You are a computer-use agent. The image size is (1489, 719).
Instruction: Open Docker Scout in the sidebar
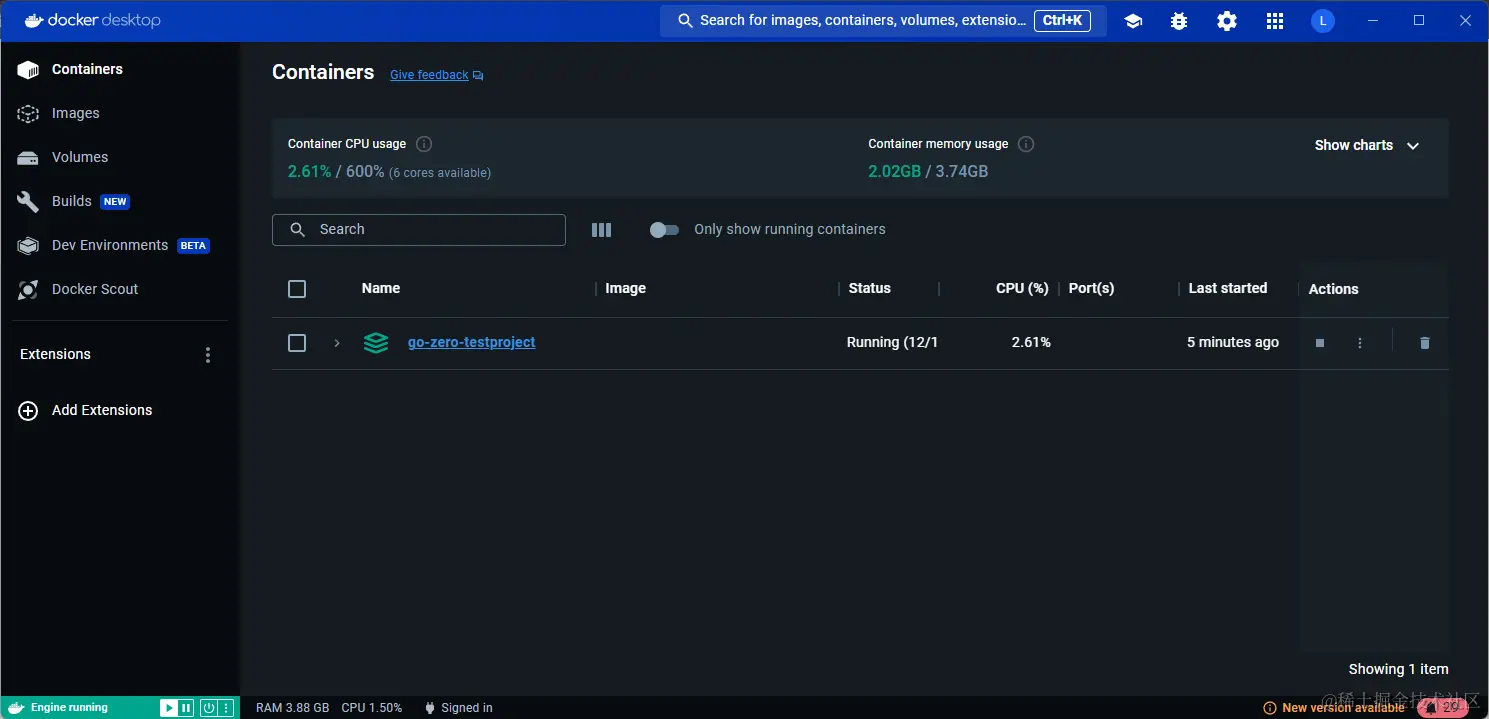click(120, 289)
